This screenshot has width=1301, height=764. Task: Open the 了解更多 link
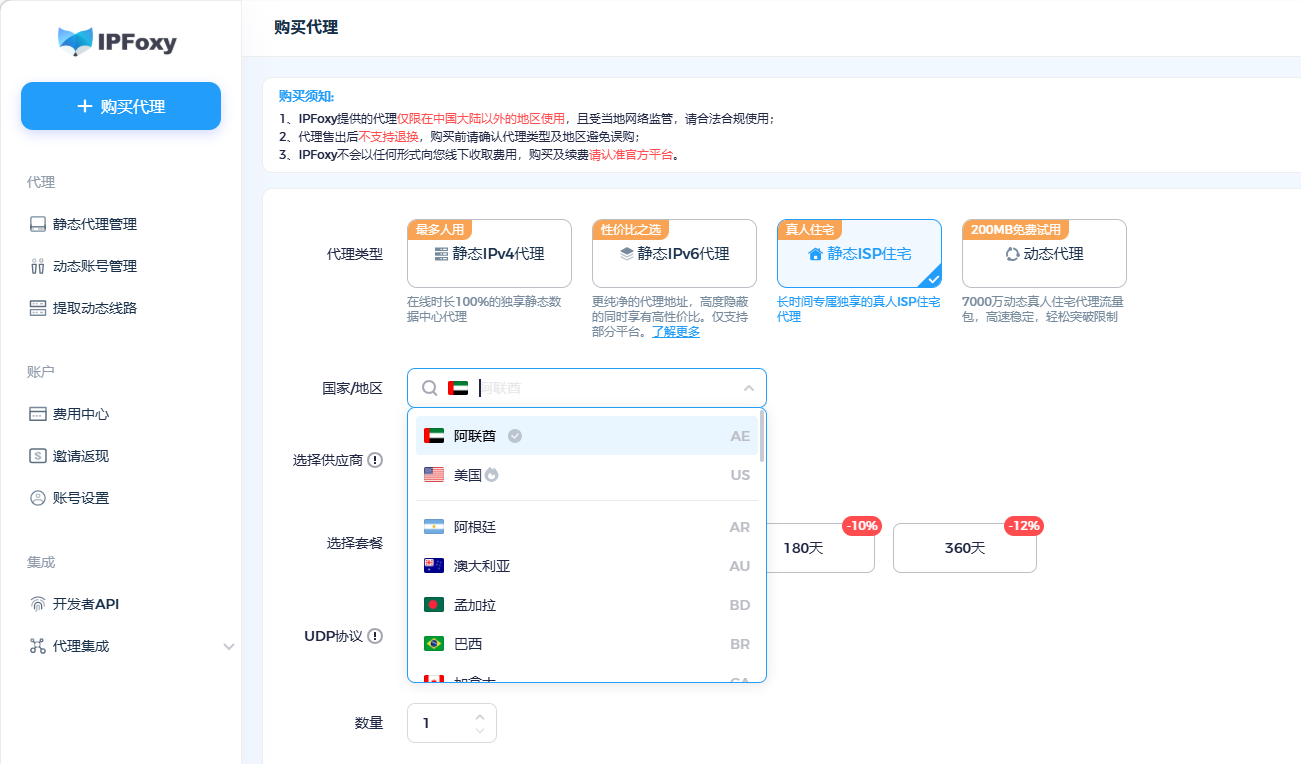[x=675, y=331]
